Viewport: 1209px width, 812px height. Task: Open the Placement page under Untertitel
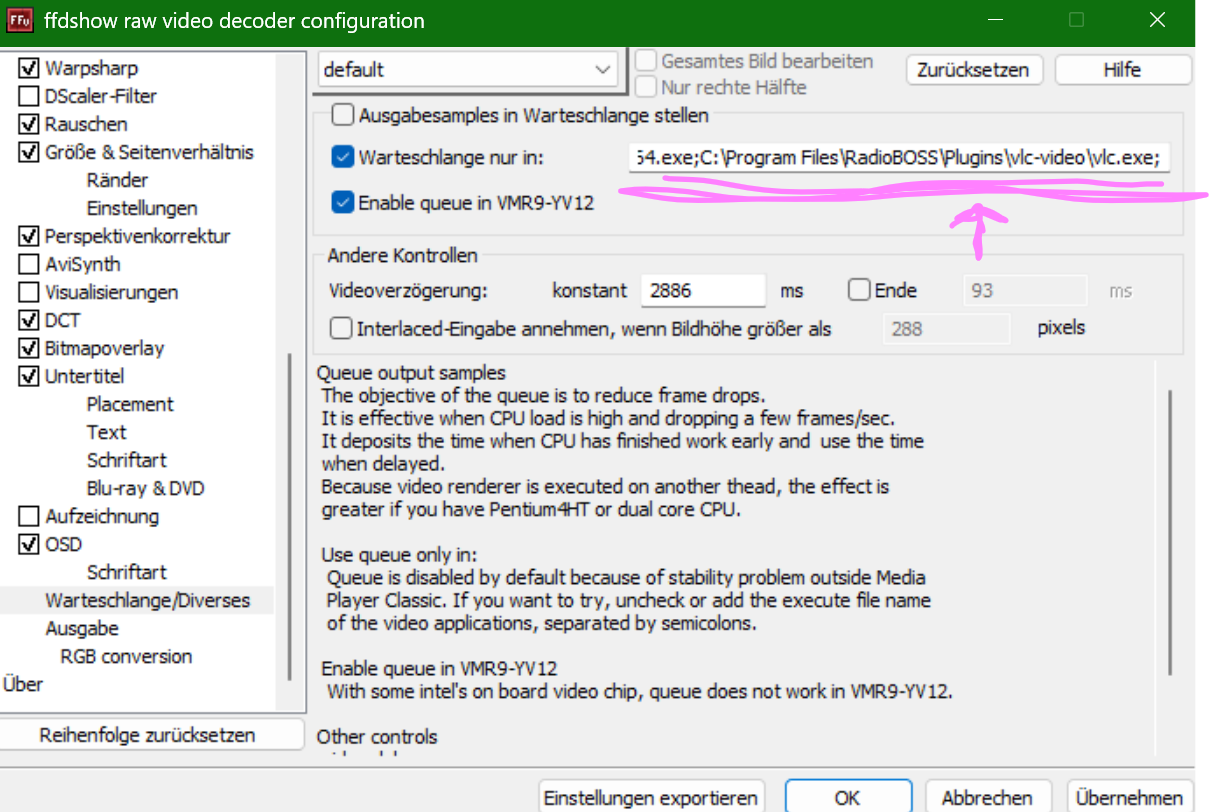[130, 405]
